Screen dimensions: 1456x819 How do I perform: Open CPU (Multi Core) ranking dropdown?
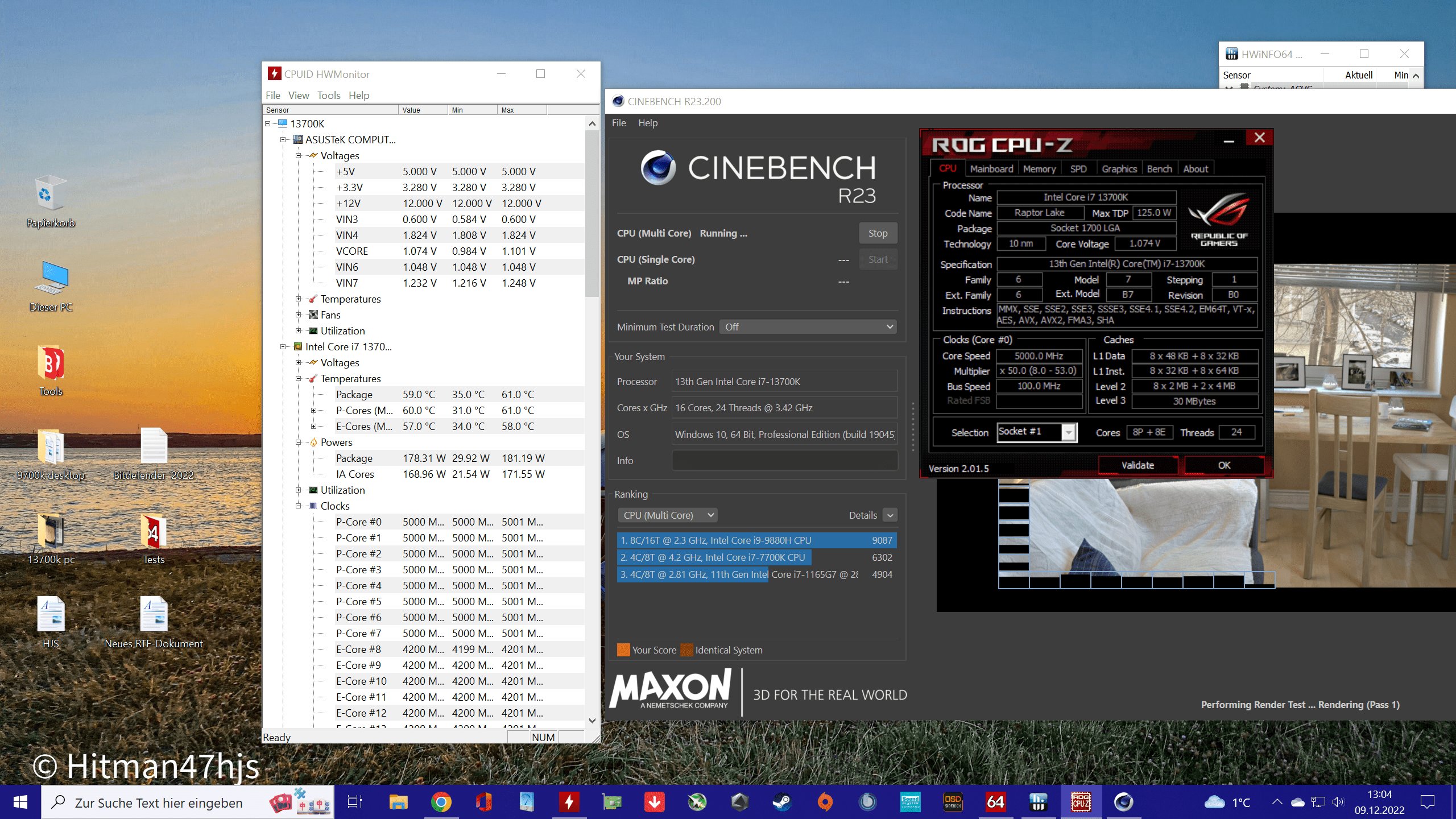pos(668,515)
